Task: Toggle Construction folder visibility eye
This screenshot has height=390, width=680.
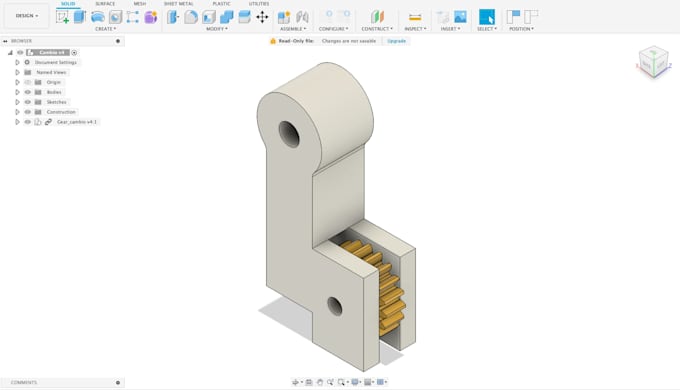Action: (x=28, y=112)
